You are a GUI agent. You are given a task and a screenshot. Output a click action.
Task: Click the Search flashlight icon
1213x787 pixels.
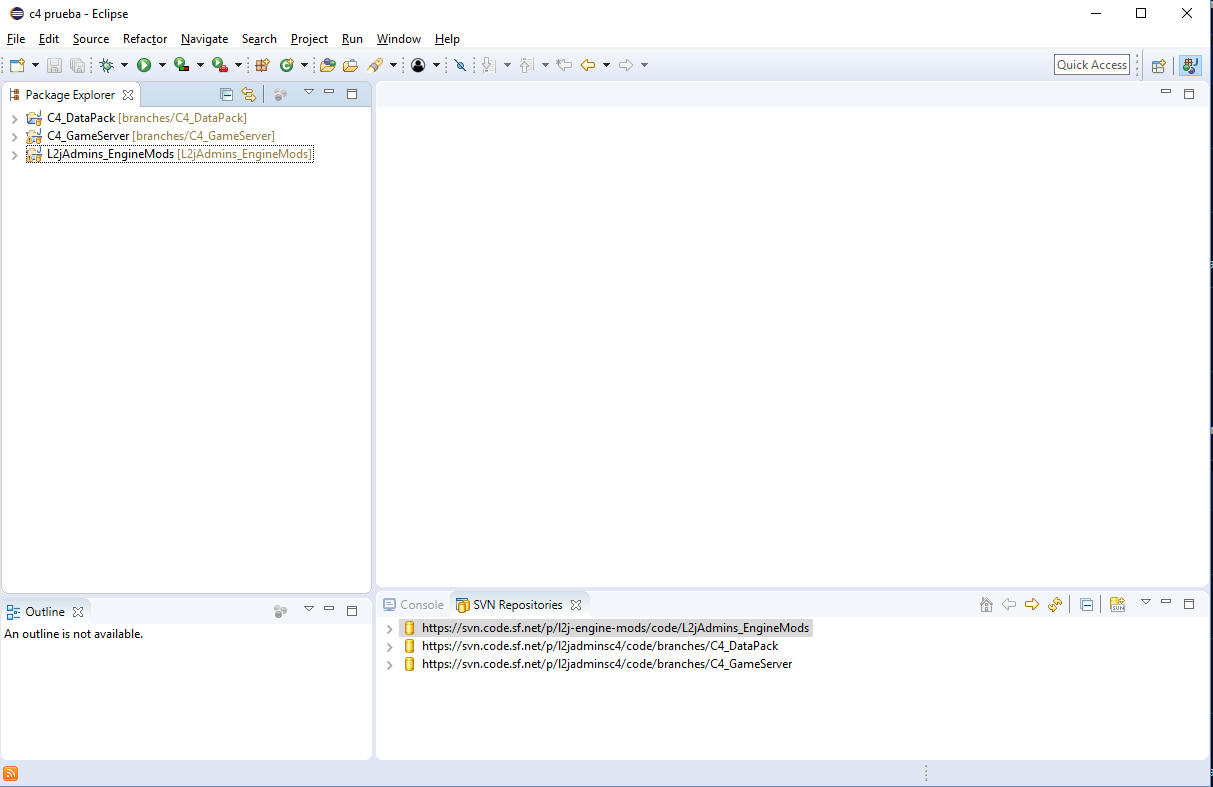tap(375, 65)
